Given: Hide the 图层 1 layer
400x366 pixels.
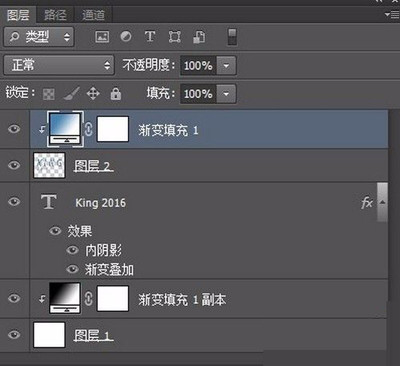Looking at the screenshot, I should click(x=14, y=334).
